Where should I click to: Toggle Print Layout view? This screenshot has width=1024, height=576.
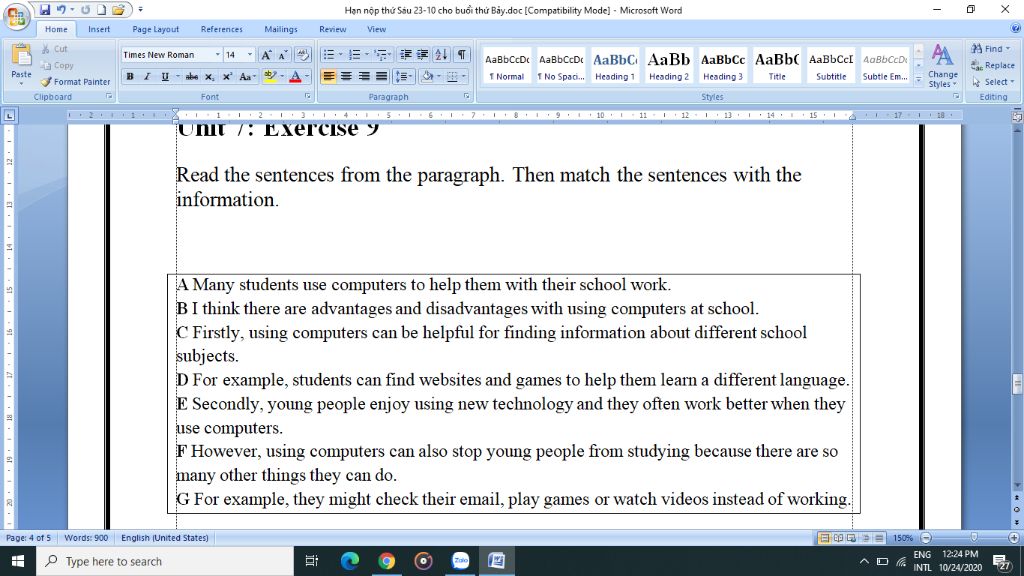pyautogui.click(x=824, y=538)
